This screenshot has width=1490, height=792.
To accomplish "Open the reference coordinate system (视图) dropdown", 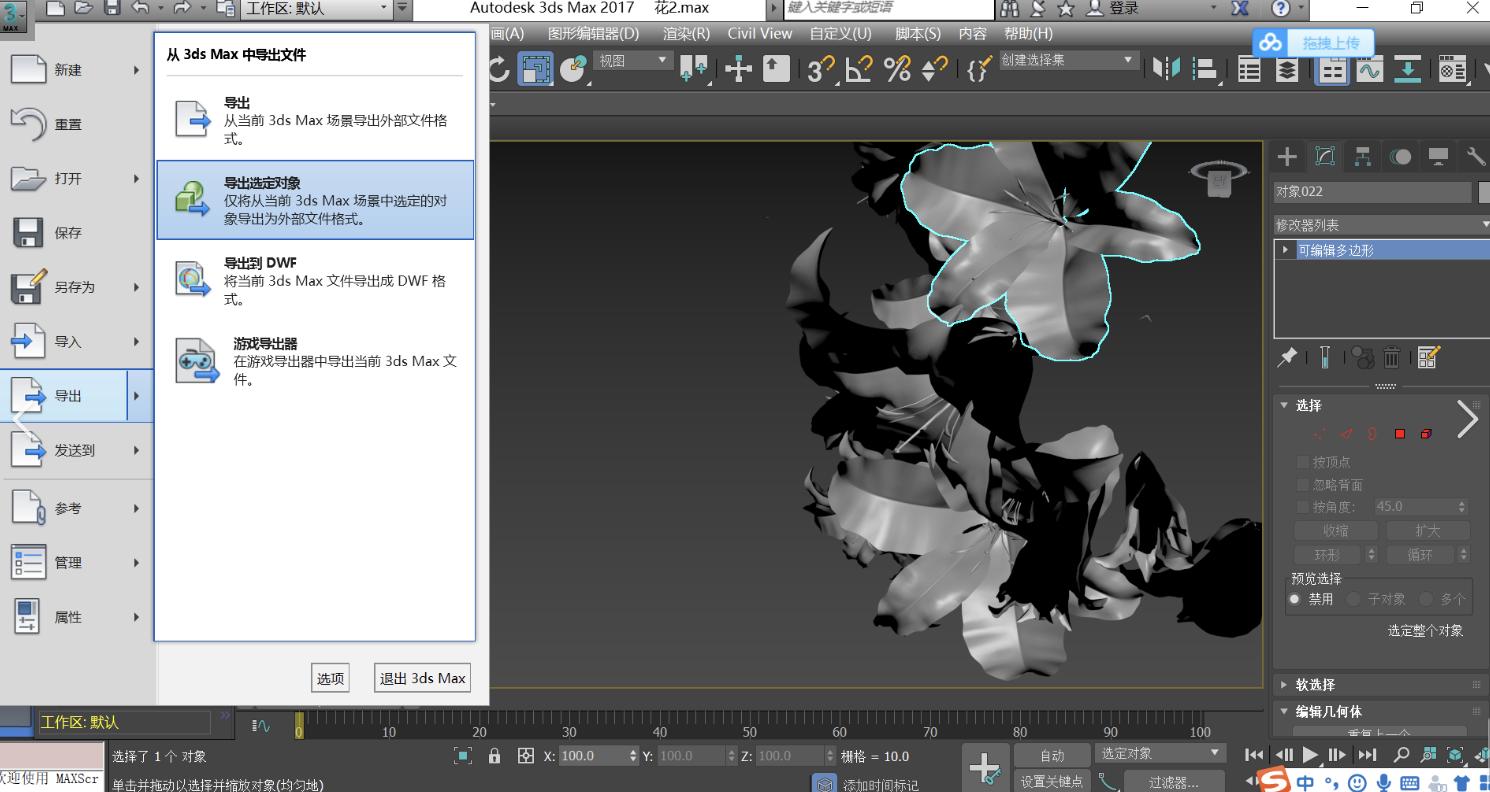I will [633, 61].
